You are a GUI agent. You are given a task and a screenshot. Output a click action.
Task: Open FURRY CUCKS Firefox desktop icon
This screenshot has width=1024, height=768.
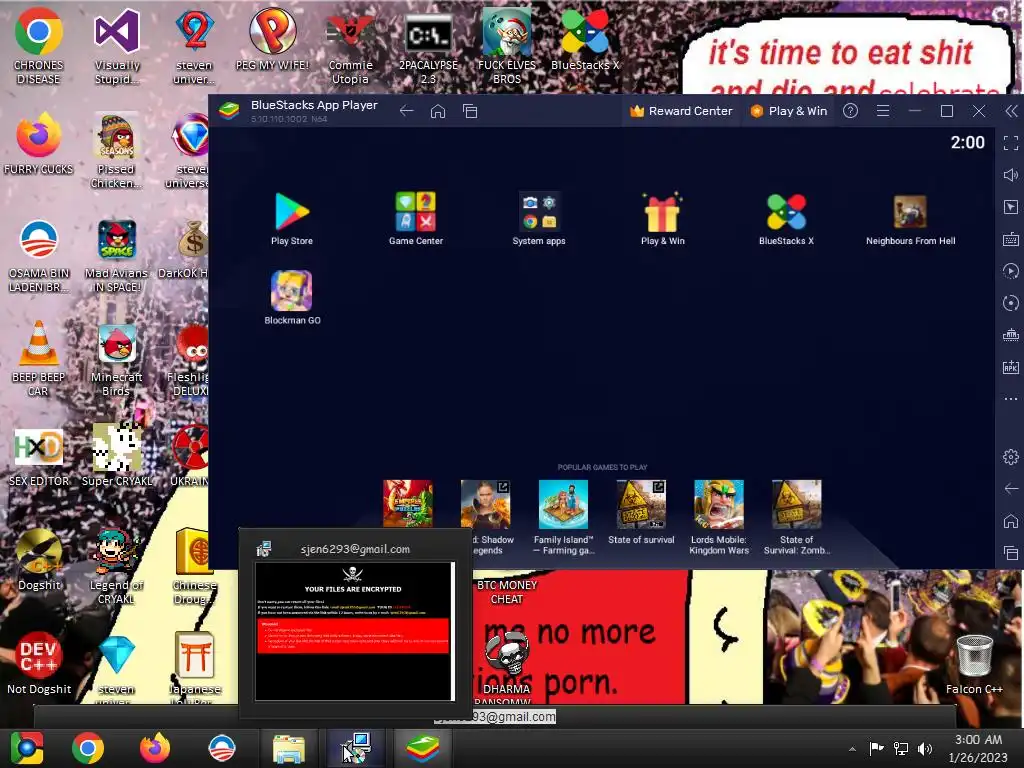point(39,144)
